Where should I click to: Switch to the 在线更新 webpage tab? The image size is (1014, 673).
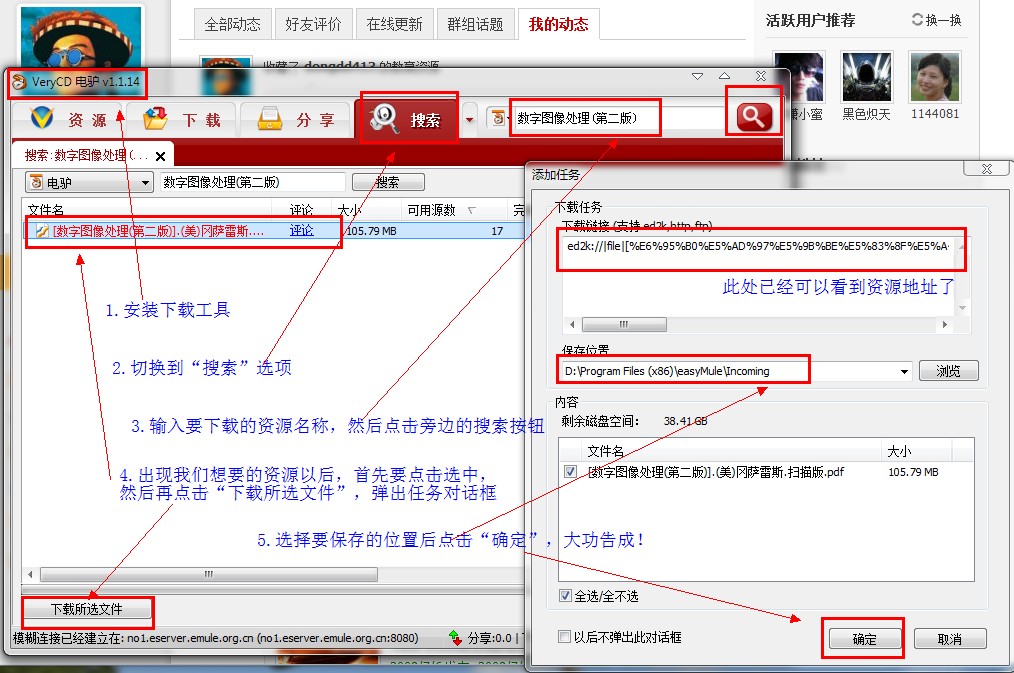pyautogui.click(x=394, y=25)
